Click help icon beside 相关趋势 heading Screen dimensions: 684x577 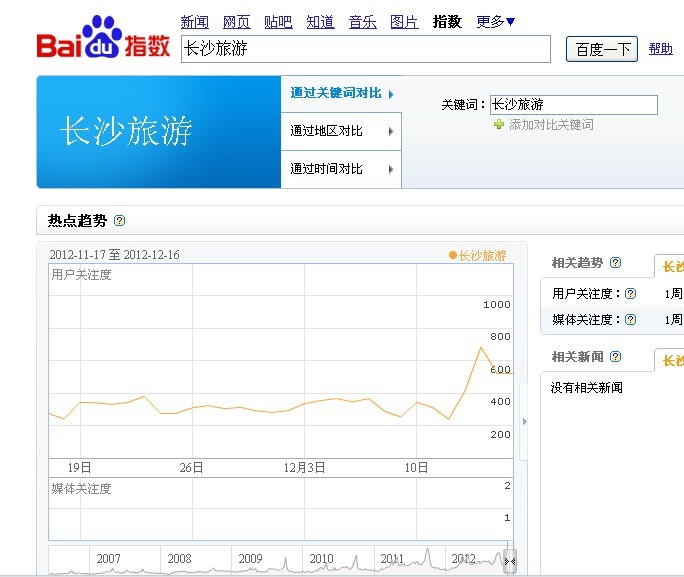pyautogui.click(x=615, y=263)
